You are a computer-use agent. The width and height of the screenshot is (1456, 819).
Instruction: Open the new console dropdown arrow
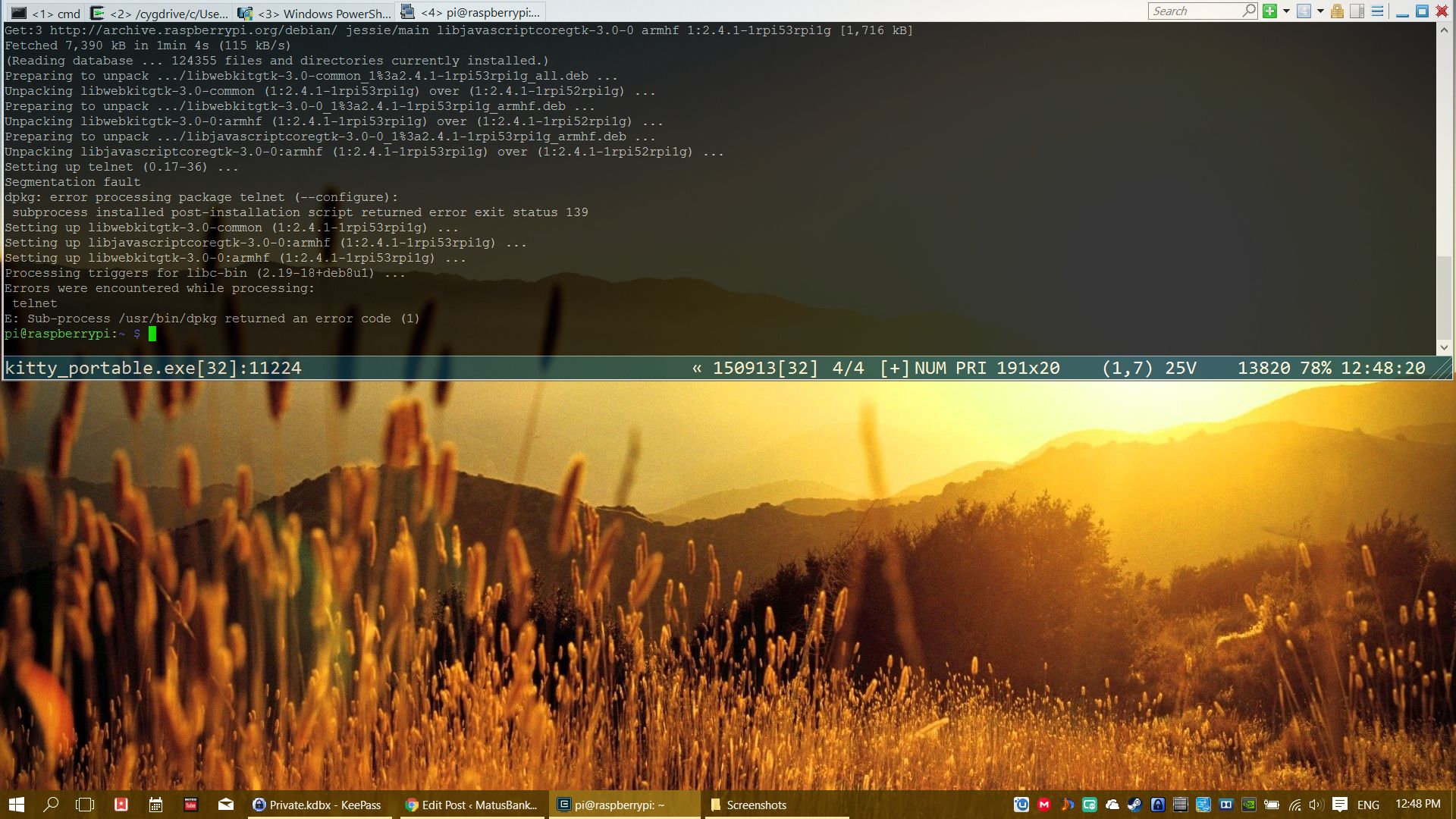(x=1286, y=11)
